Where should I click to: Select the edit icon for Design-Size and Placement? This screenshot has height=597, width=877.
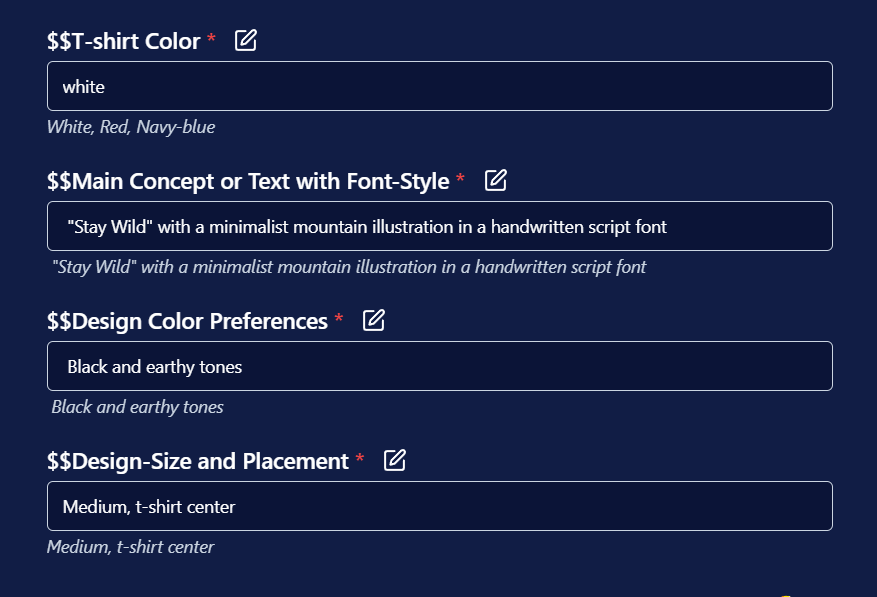[x=394, y=460]
